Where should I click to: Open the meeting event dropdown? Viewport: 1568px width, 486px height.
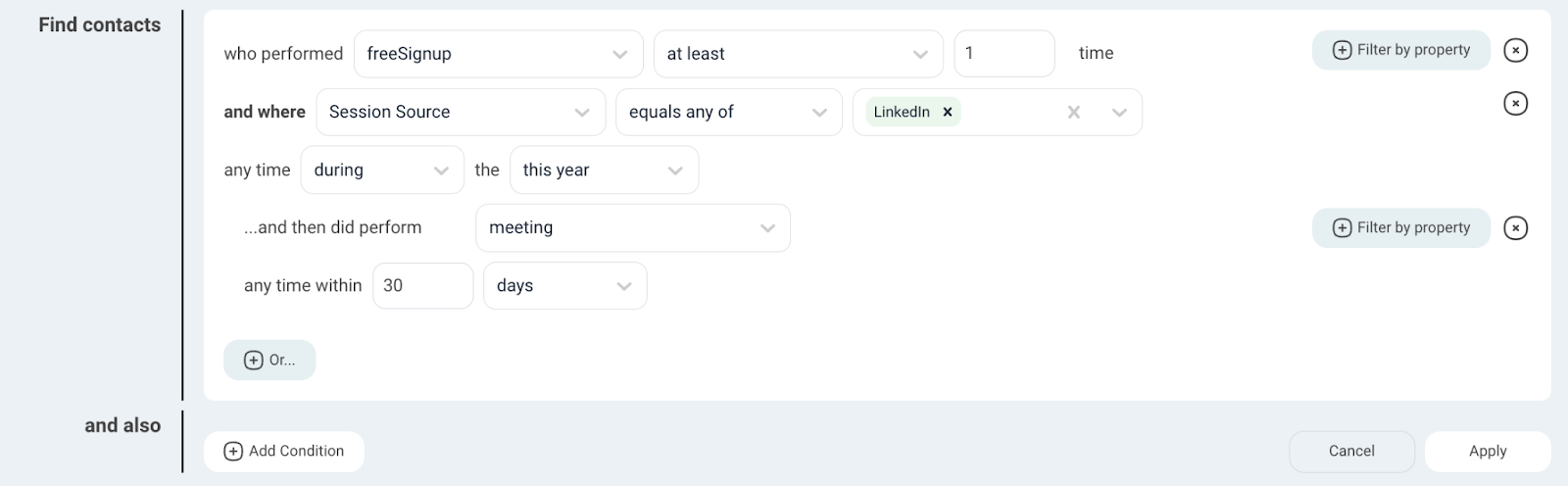[633, 227]
